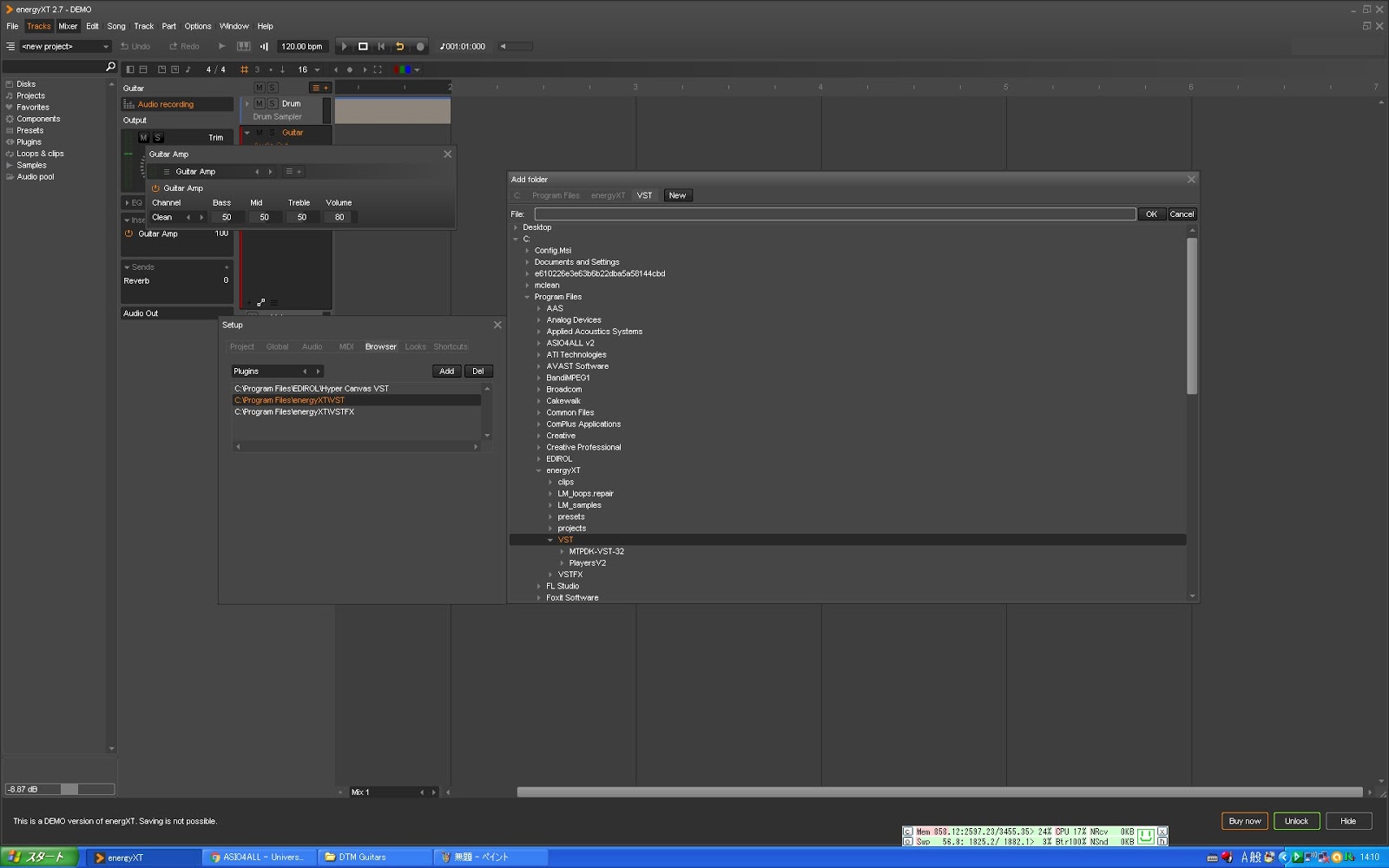The image size is (1389, 868).
Task: Mute the Drum track
Action: coord(260,103)
